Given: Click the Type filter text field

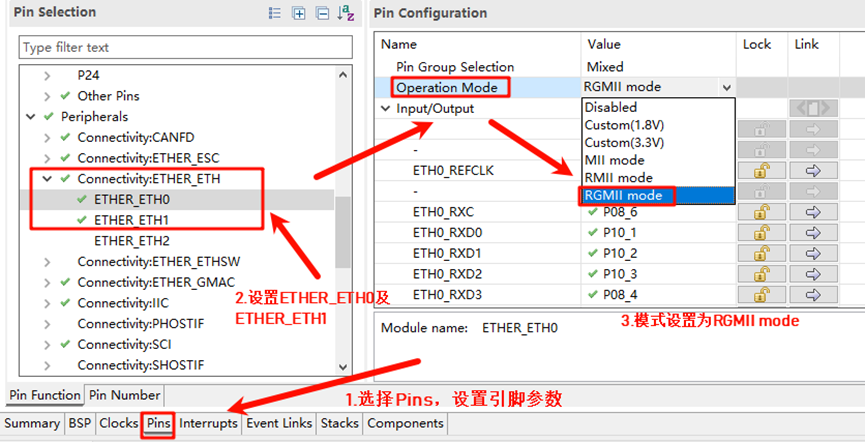Looking at the screenshot, I should click(186, 47).
